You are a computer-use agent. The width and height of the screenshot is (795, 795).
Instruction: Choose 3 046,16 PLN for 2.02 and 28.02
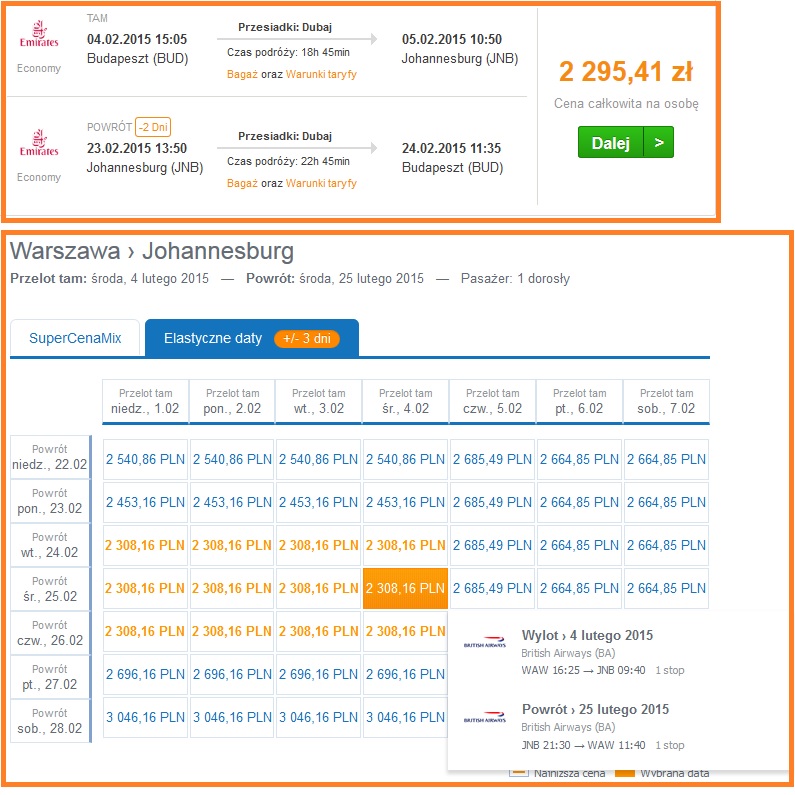point(232,717)
